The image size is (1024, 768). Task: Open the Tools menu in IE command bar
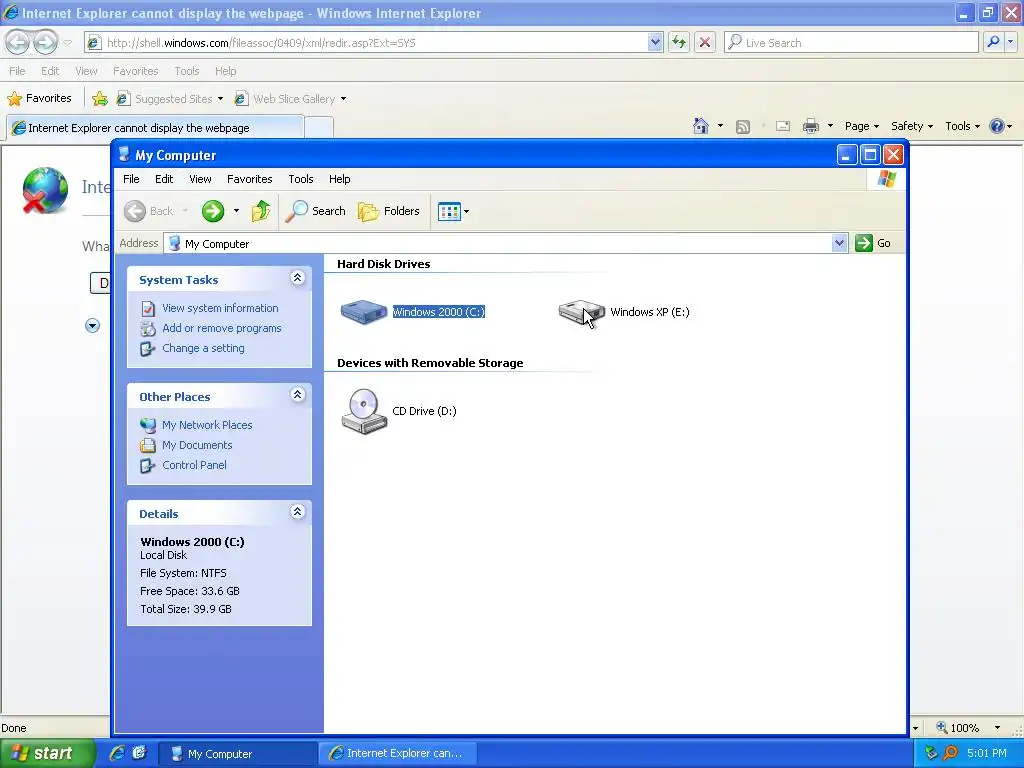click(963, 126)
